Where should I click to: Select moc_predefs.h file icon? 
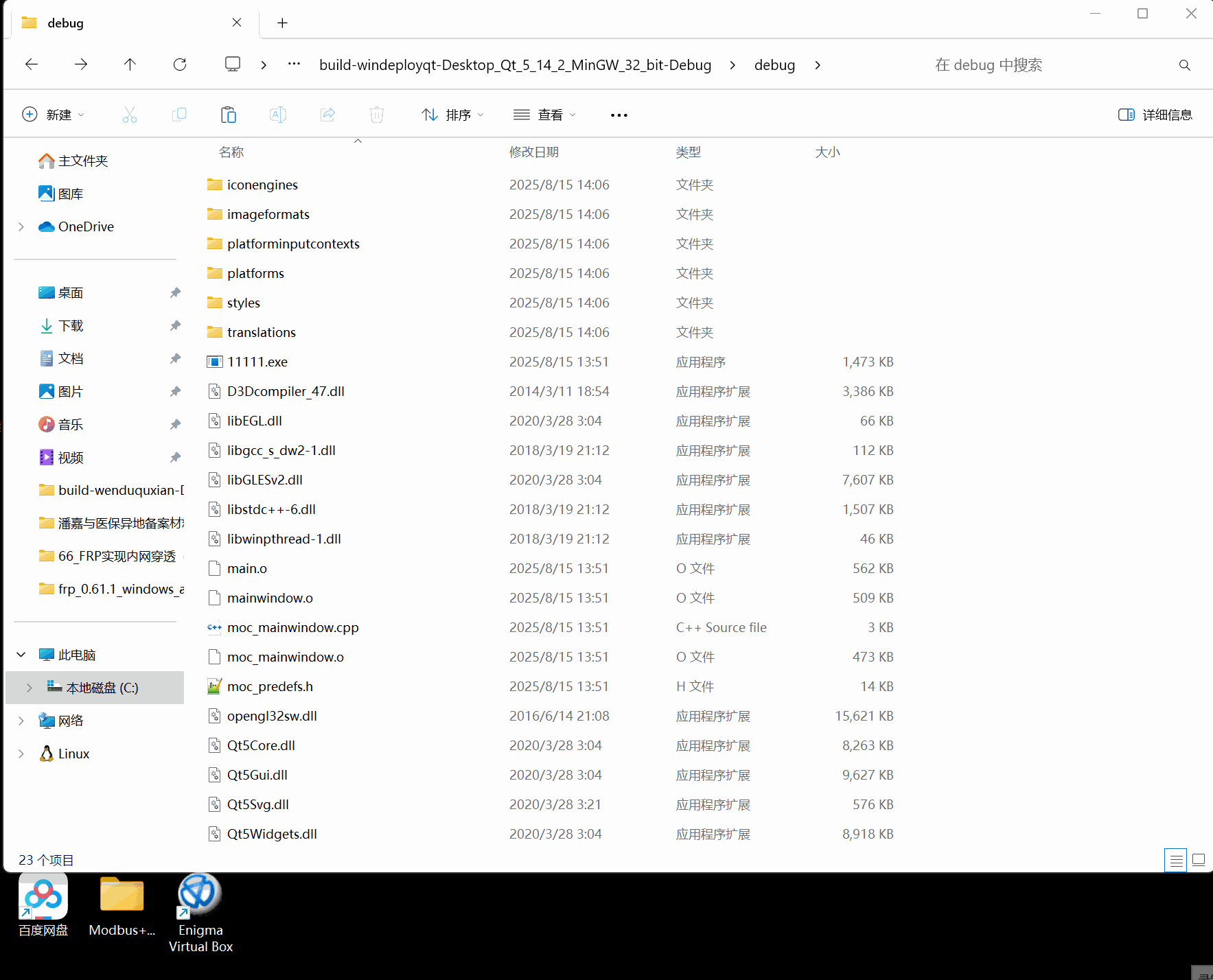point(215,686)
